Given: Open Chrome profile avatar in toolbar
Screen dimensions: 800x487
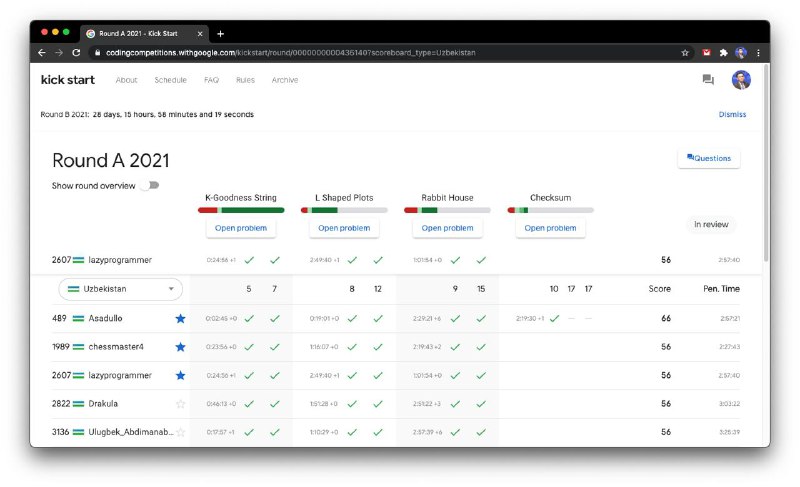Looking at the screenshot, I should pyautogui.click(x=740, y=53).
